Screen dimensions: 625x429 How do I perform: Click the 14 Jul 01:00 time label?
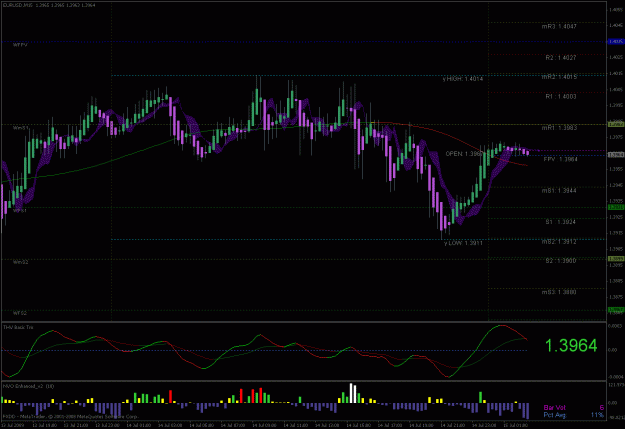(138, 425)
